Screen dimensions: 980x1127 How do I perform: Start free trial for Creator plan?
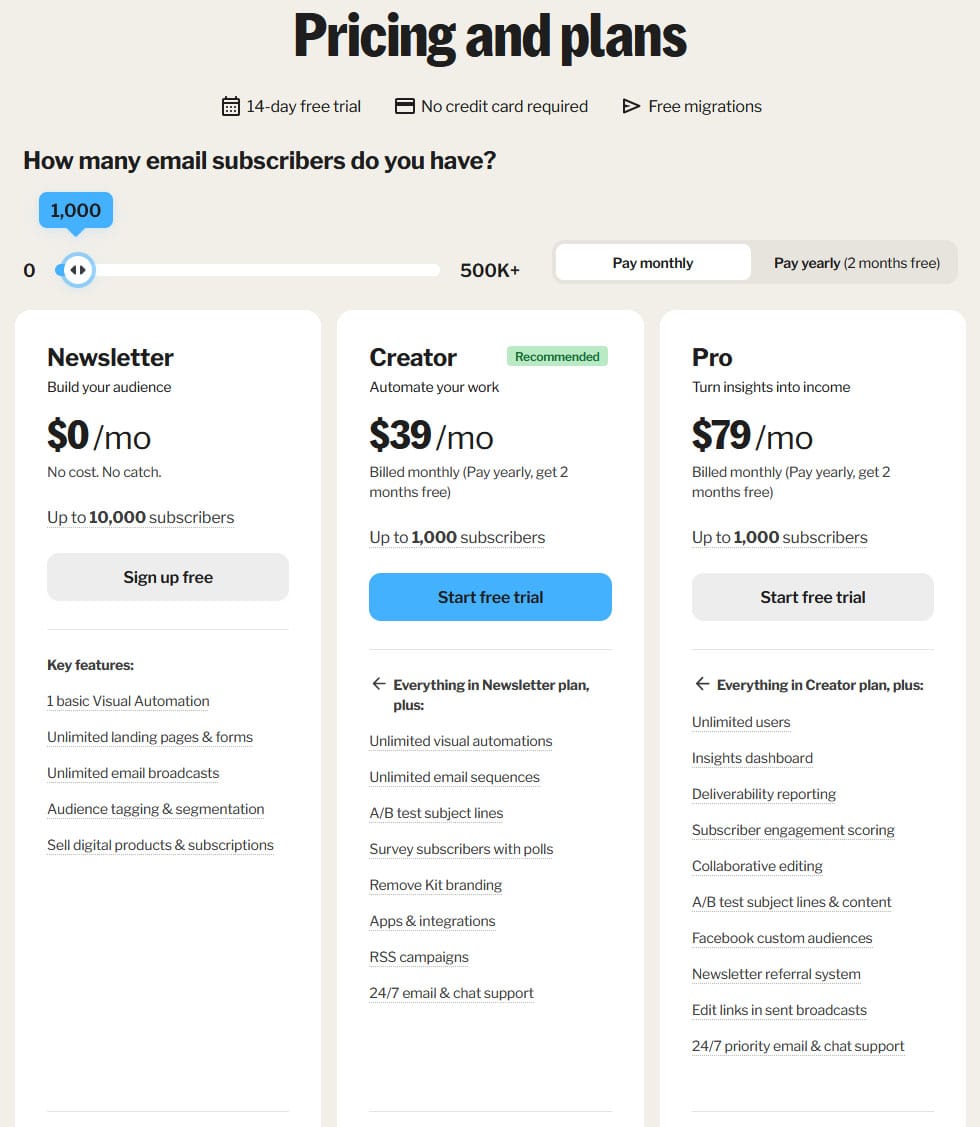point(490,597)
